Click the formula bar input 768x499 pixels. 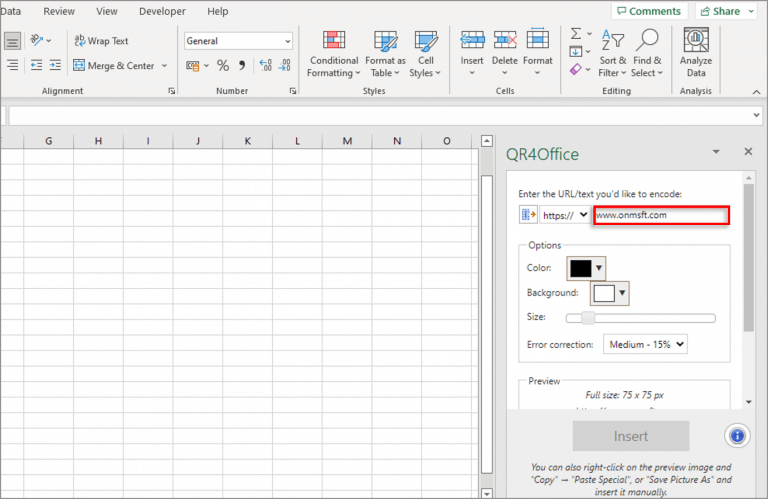[x=380, y=116]
